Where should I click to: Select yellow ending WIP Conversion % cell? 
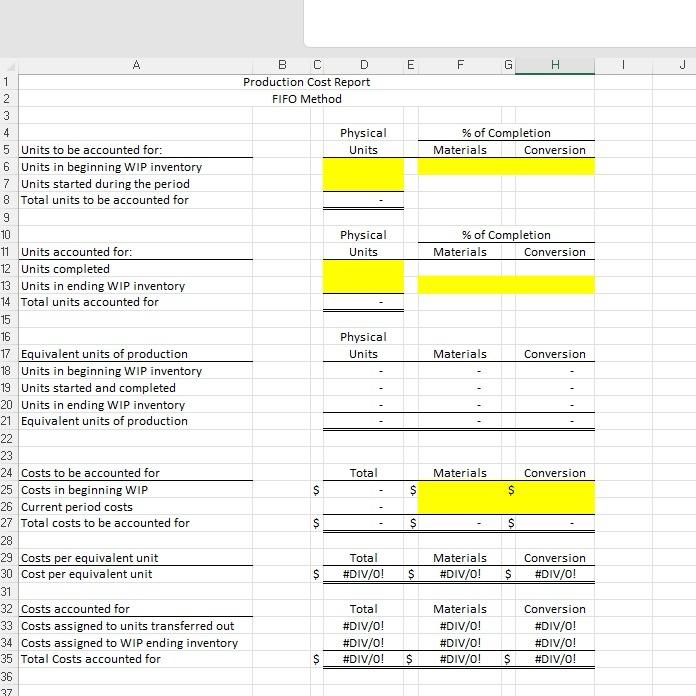point(555,285)
